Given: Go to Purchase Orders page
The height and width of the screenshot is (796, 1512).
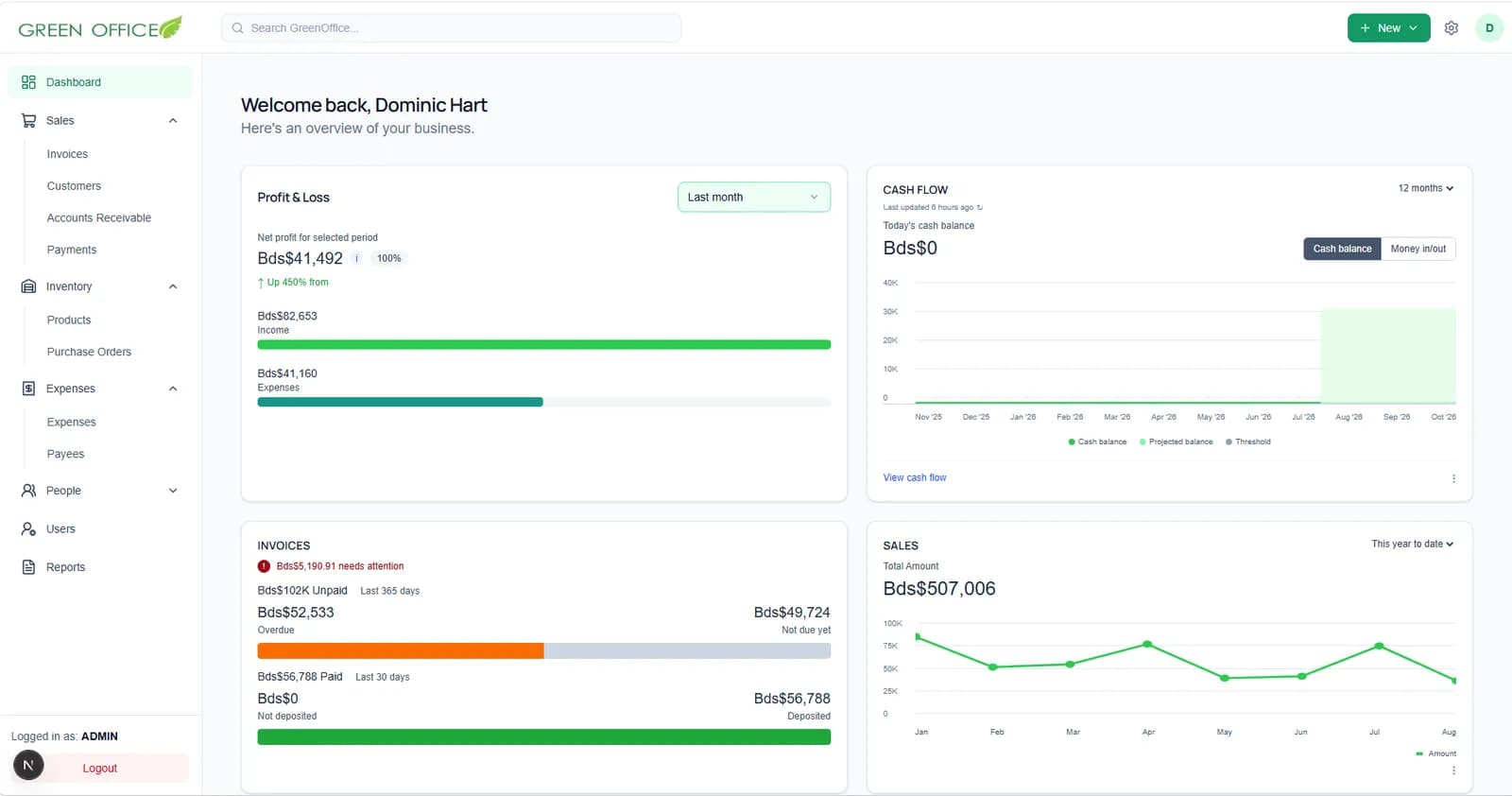Looking at the screenshot, I should (x=89, y=352).
